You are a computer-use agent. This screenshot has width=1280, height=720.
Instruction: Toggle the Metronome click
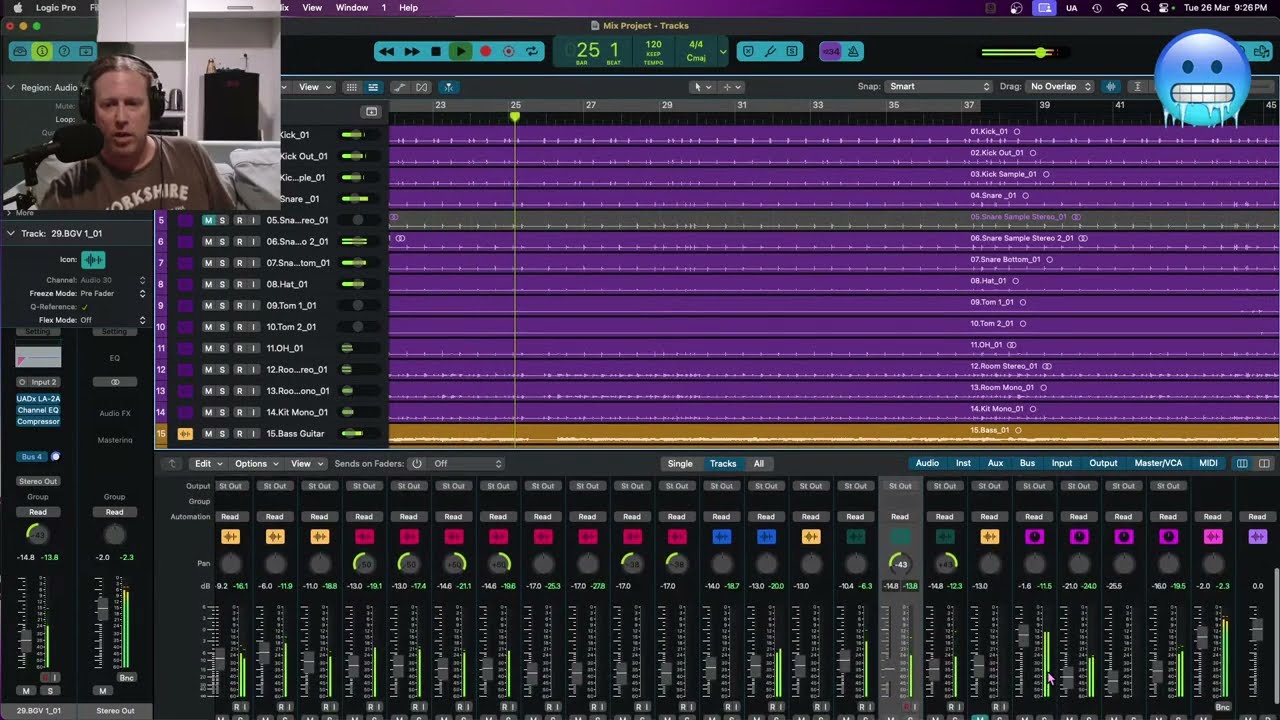pos(854,51)
